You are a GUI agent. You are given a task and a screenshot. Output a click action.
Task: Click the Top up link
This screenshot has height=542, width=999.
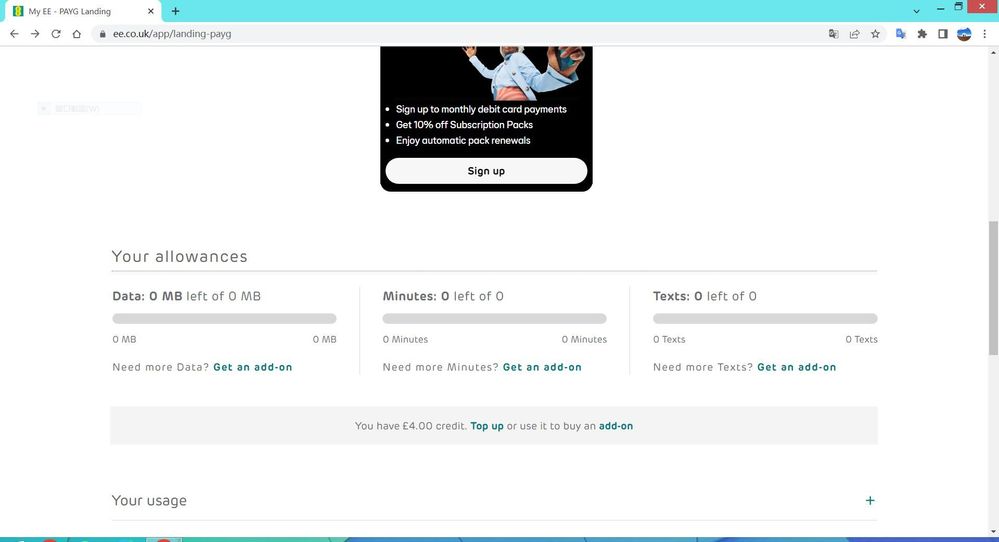point(487,426)
